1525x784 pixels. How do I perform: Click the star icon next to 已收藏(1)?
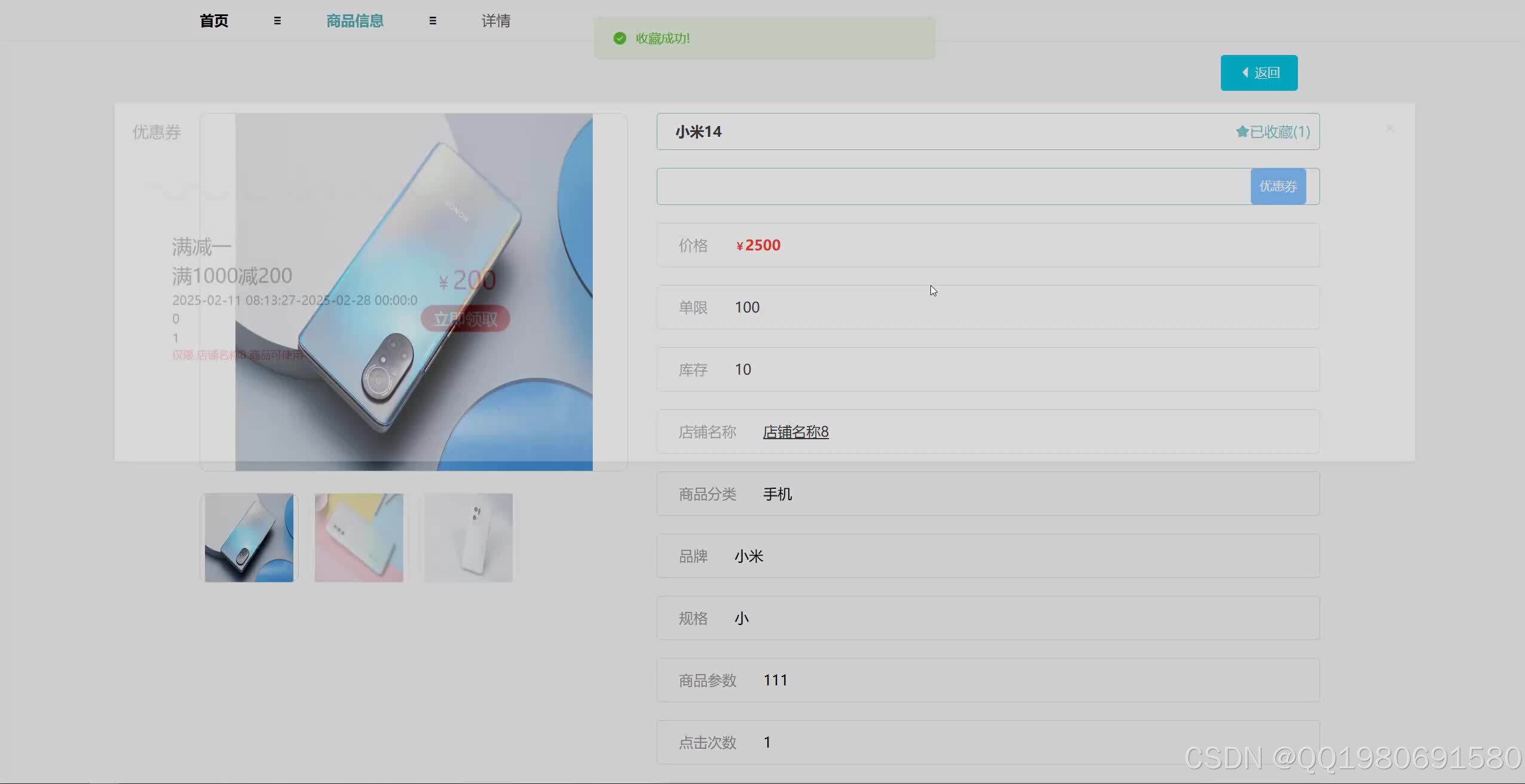[x=1242, y=131]
